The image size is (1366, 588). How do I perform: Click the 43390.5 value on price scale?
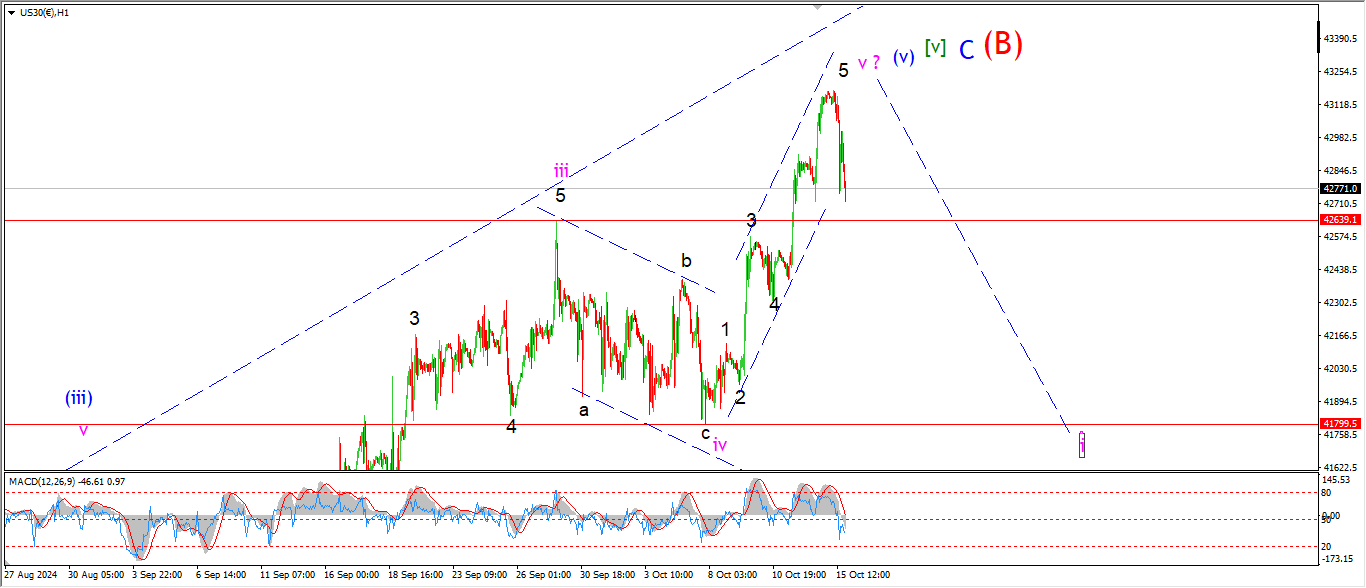(1339, 38)
